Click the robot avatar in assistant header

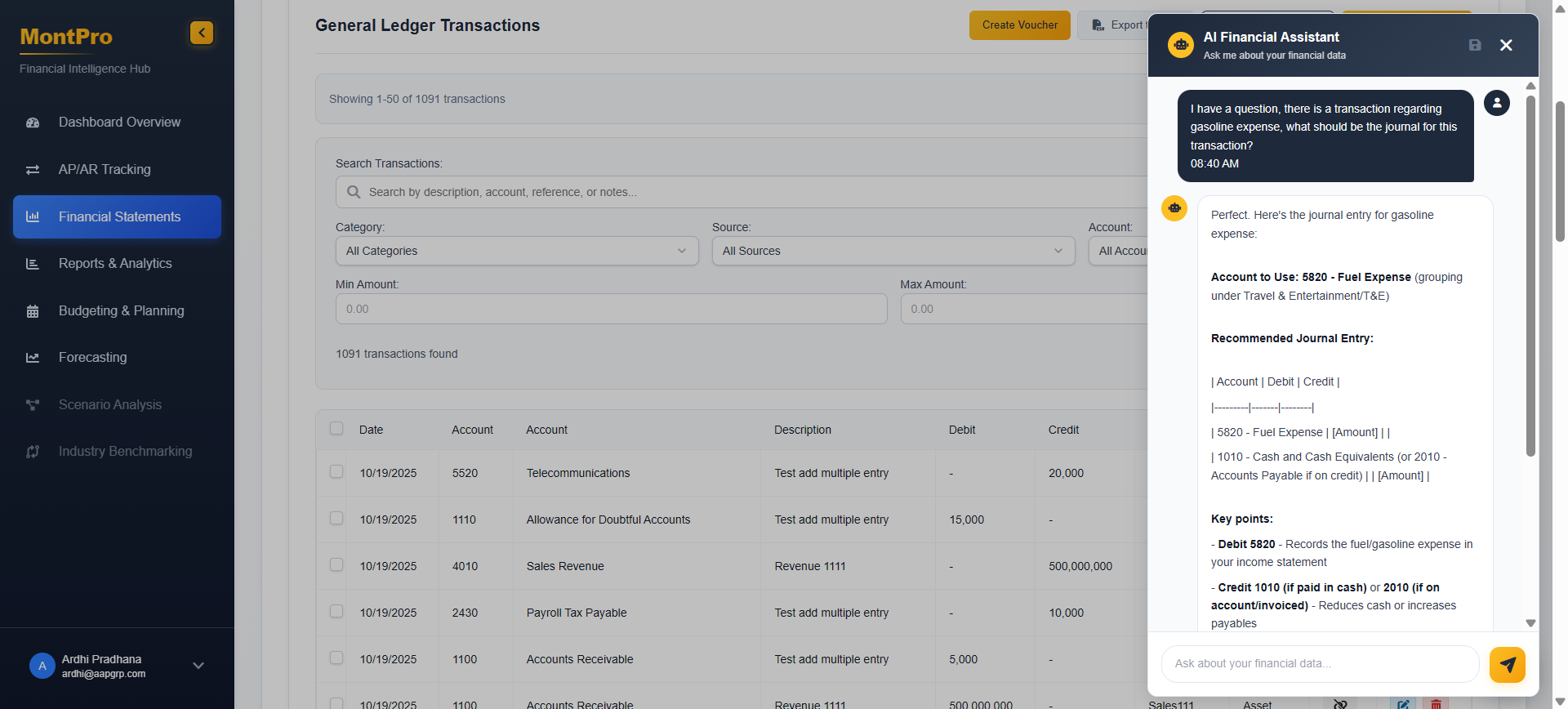coord(1181,45)
